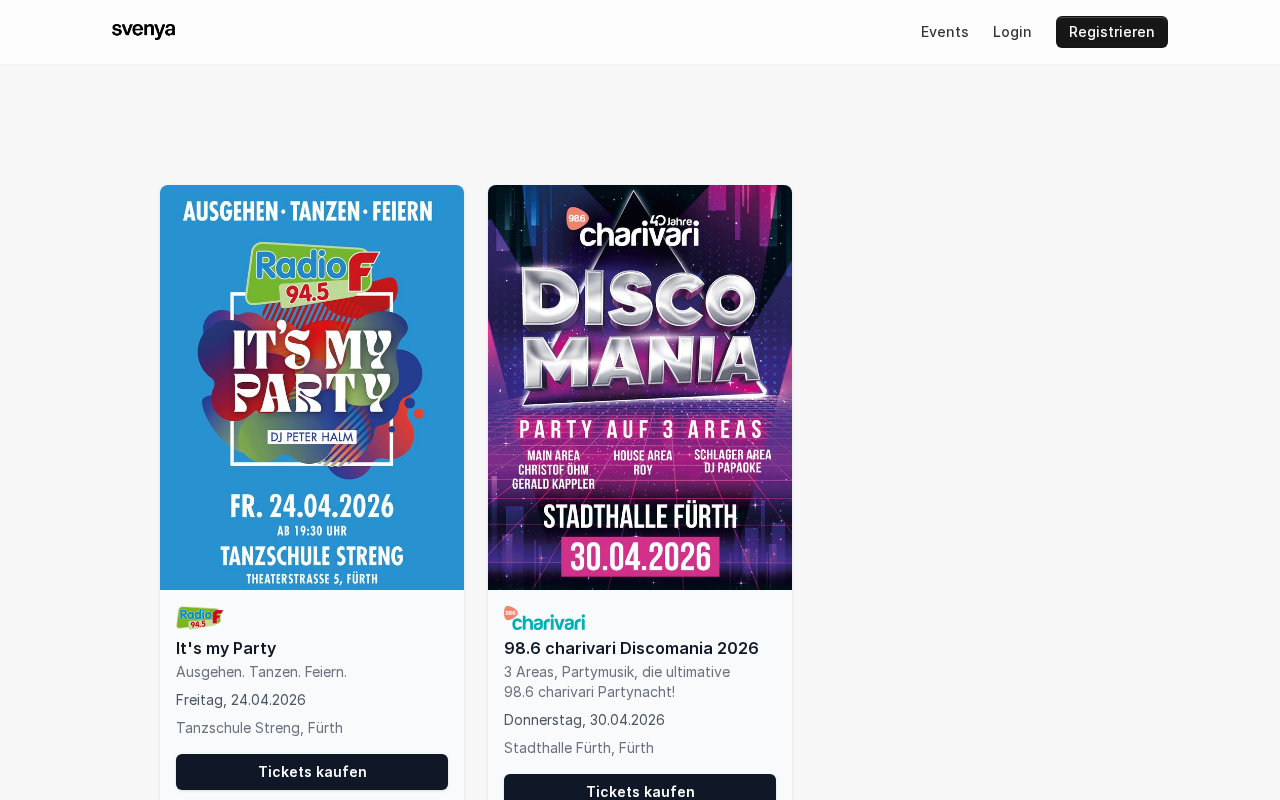Open the Events page from navigation
The image size is (1280, 800).
point(944,32)
